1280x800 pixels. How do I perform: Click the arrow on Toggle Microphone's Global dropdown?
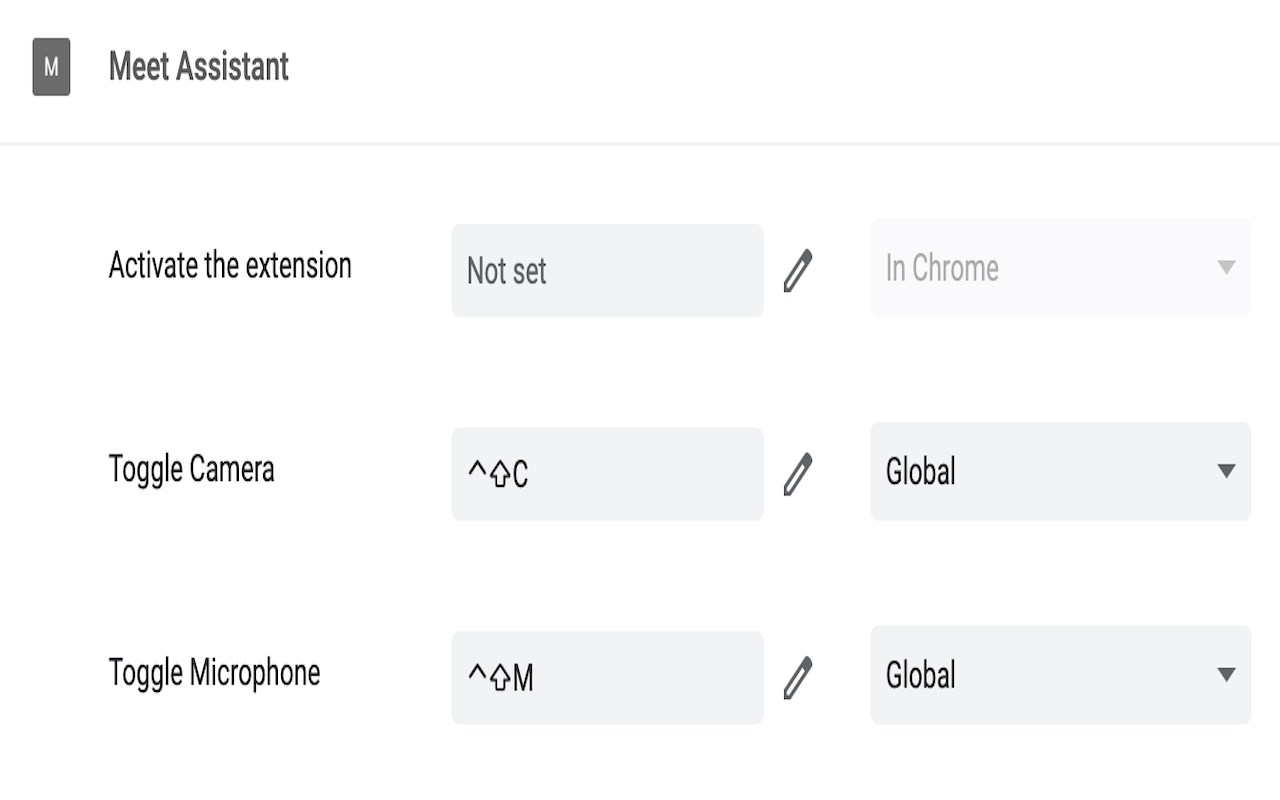pos(1226,675)
